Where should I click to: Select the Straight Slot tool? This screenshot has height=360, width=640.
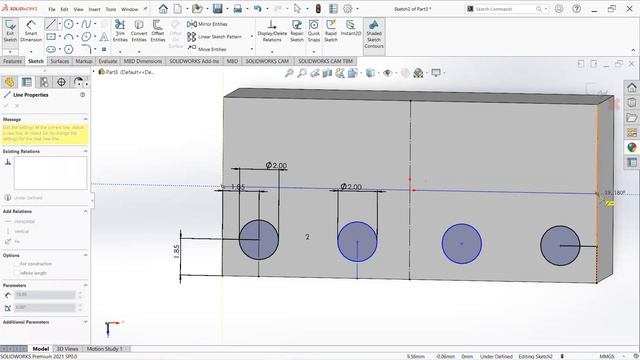51,49
